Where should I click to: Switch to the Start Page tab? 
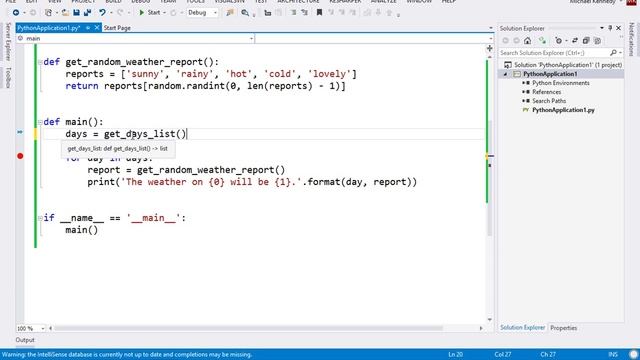(x=117, y=28)
